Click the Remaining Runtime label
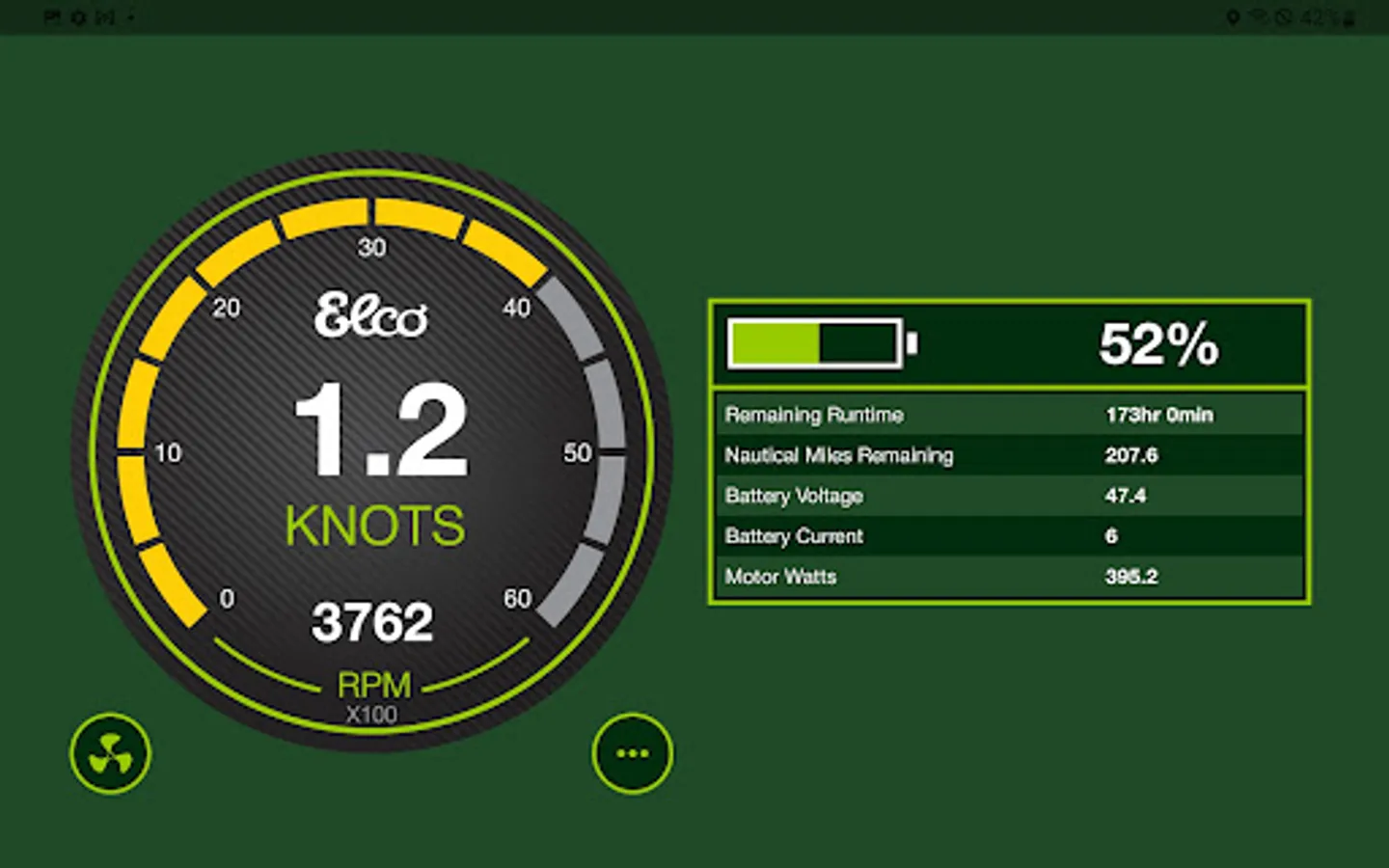Screen dimensions: 1389x868 tap(814, 415)
